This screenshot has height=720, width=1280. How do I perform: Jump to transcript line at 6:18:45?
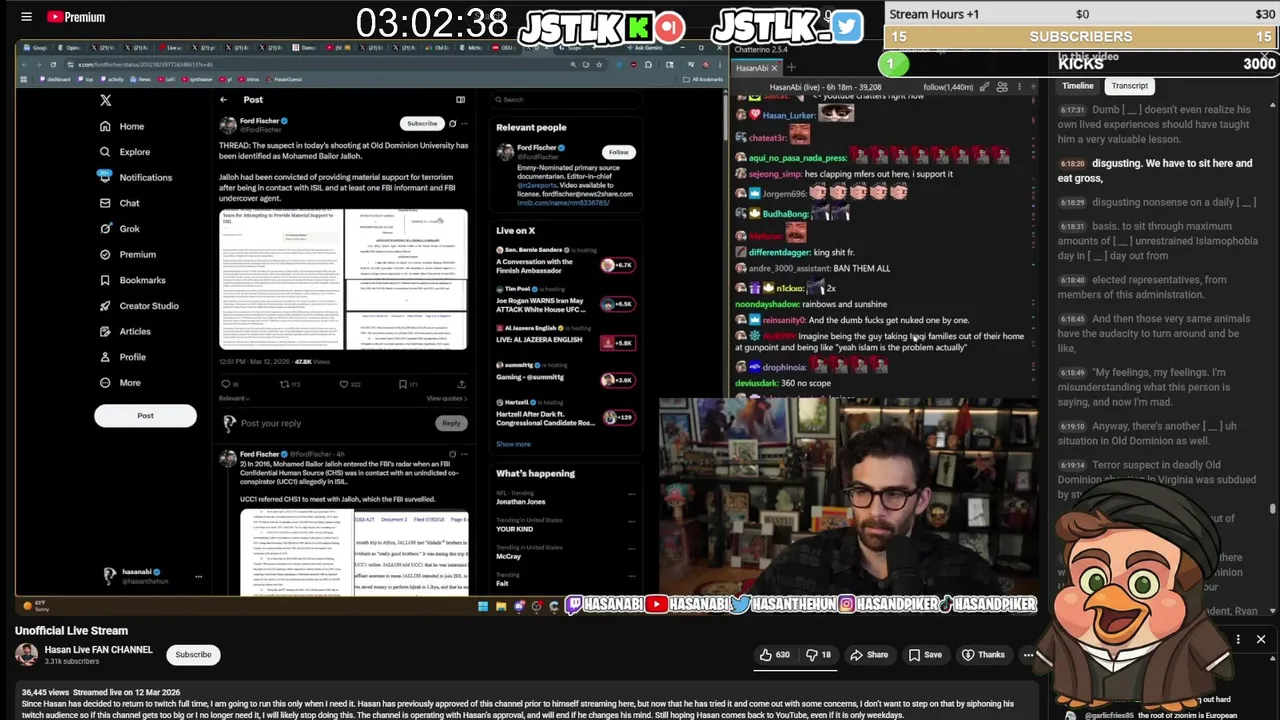coord(1155,333)
